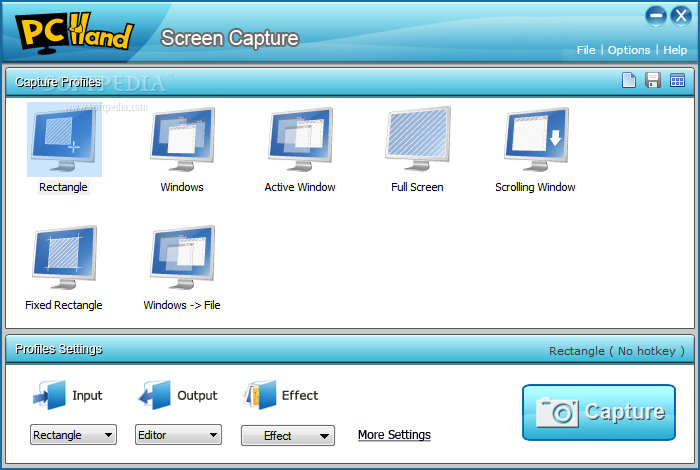Click the "Windows -> File" label text
700x470 pixels.
click(x=182, y=305)
